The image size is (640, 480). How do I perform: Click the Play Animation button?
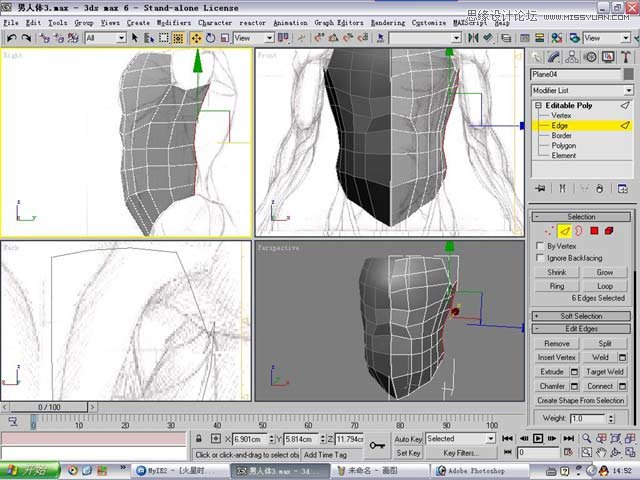[x=538, y=438]
